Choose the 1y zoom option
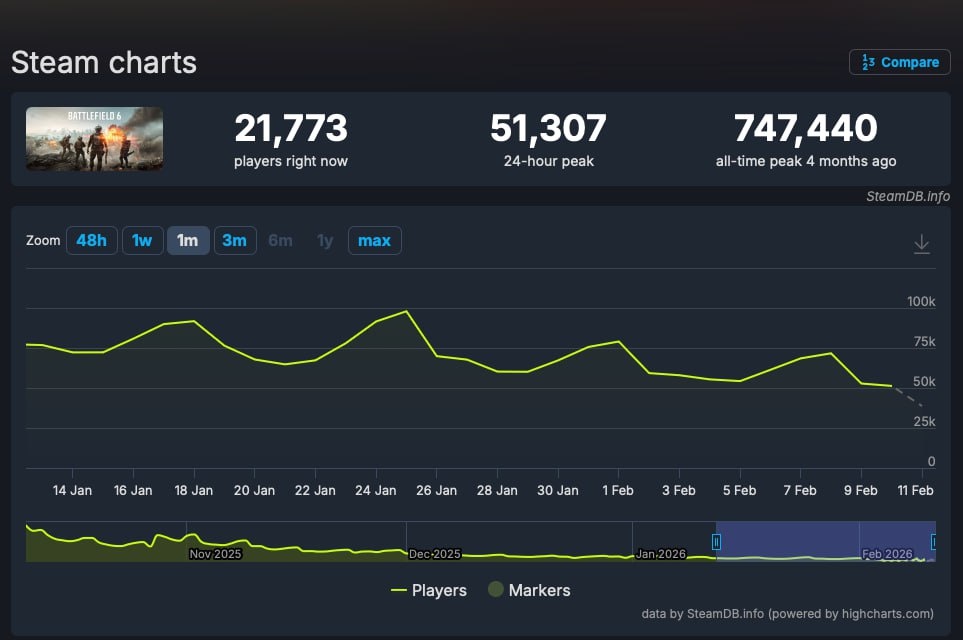The height and width of the screenshot is (640, 963). 325,240
